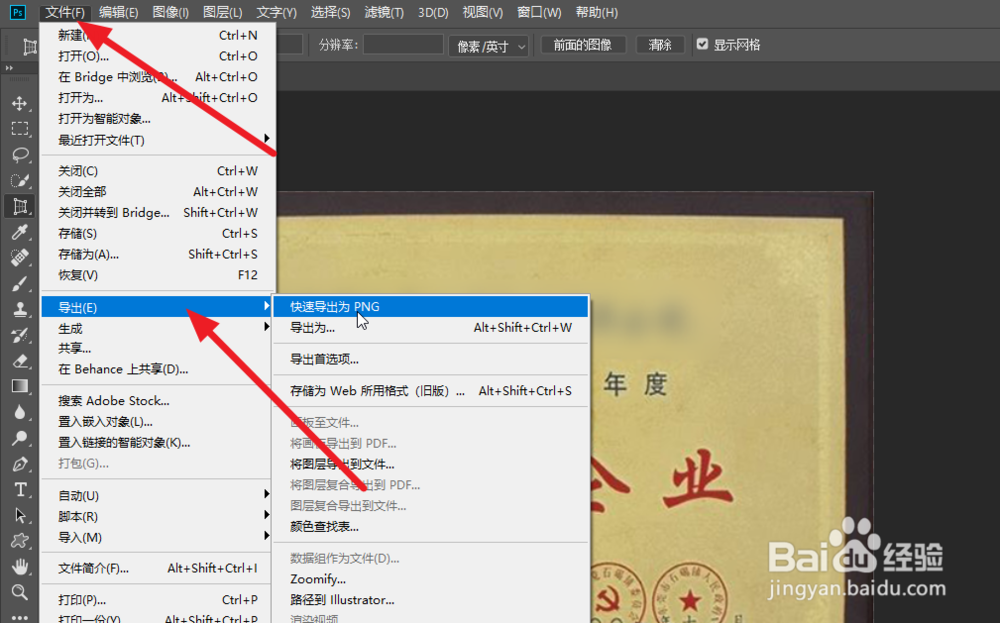This screenshot has height=623, width=1000.
Task: Select the Lasso tool
Action: (x=20, y=155)
